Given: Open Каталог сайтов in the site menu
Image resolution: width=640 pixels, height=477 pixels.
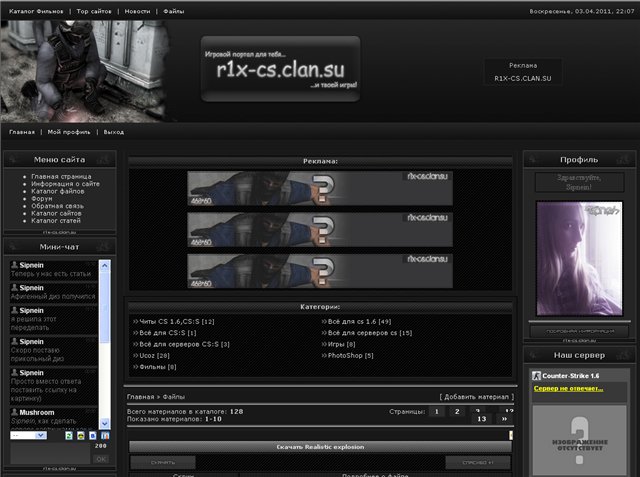Looking at the screenshot, I should 56,213.
